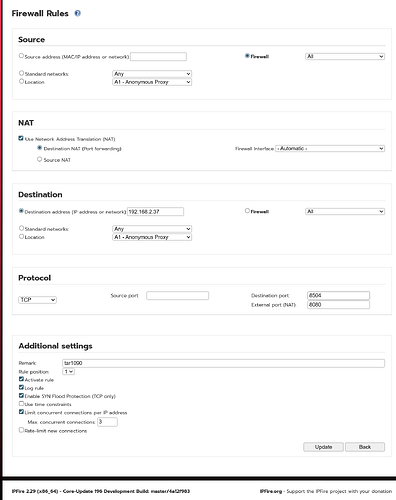Image resolution: width=396 pixels, height=500 pixels.
Task: Enable Use time constraints checkbox
Action: (x=21, y=404)
